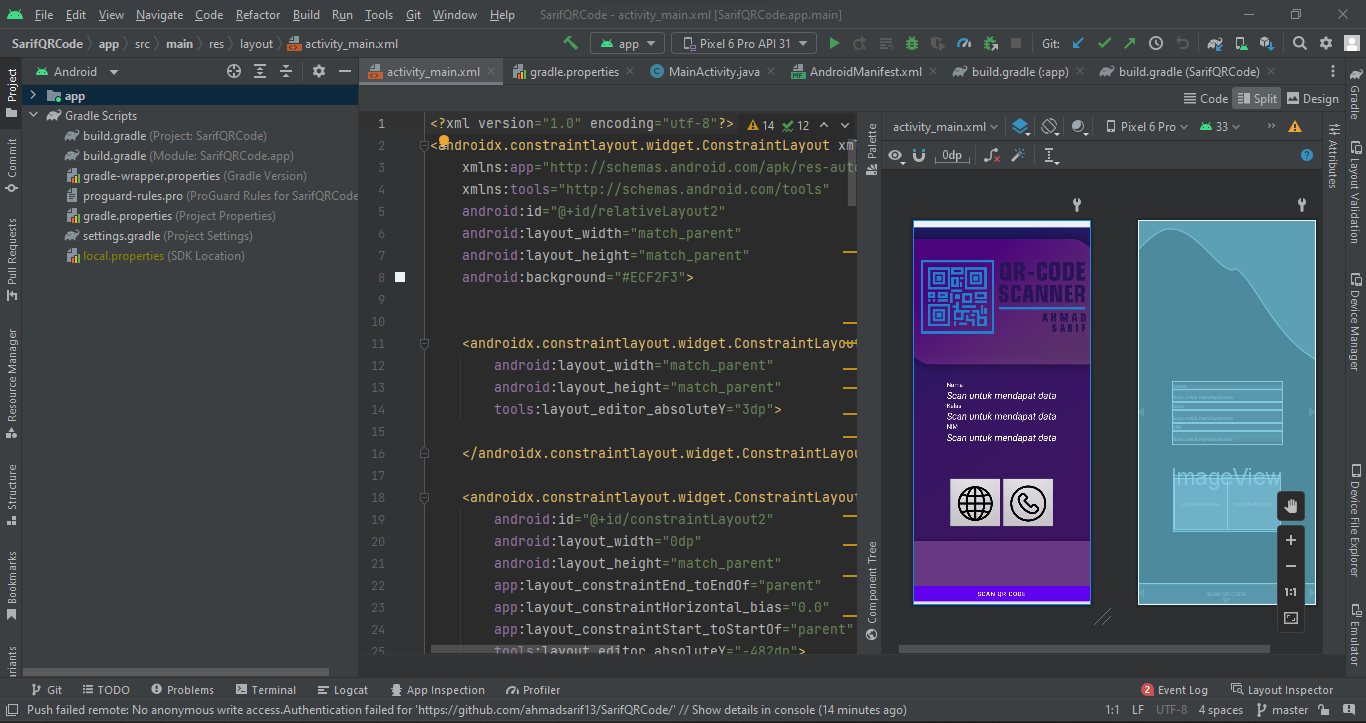This screenshot has width=1366, height=723.
Task: Open the Logcat tool window
Action: (342, 690)
